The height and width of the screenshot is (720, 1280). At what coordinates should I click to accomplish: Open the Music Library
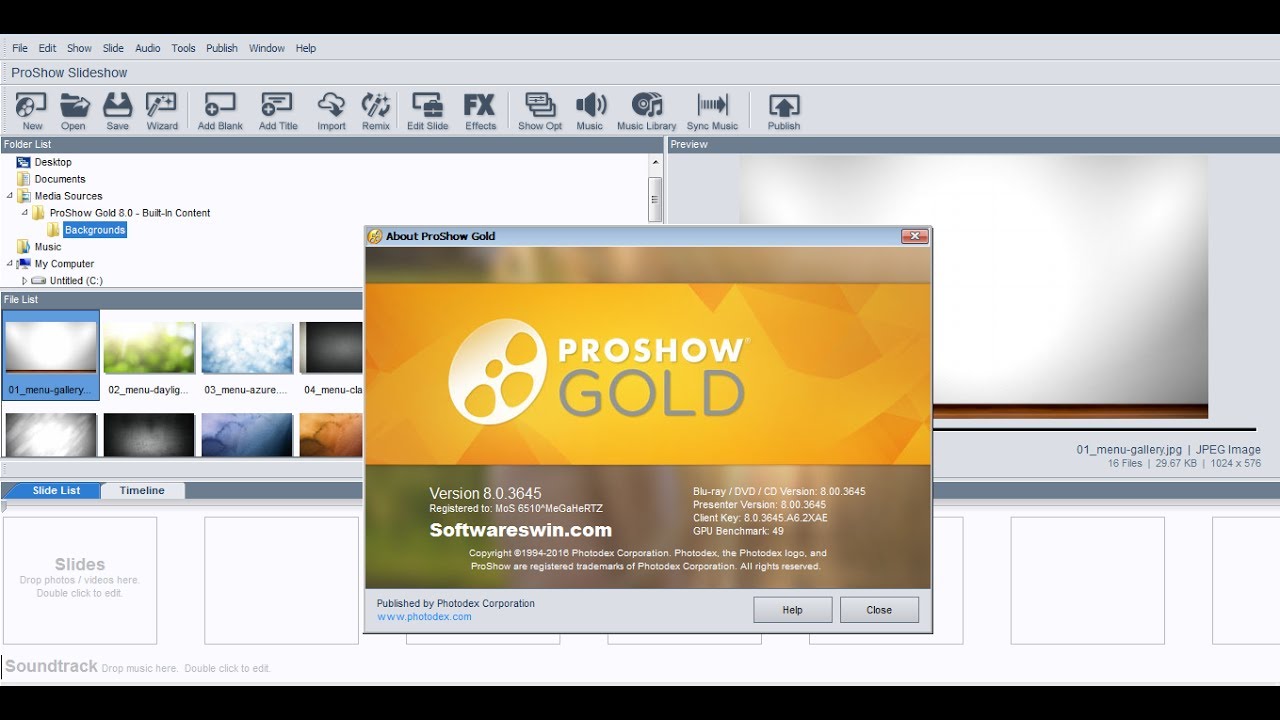pos(646,111)
